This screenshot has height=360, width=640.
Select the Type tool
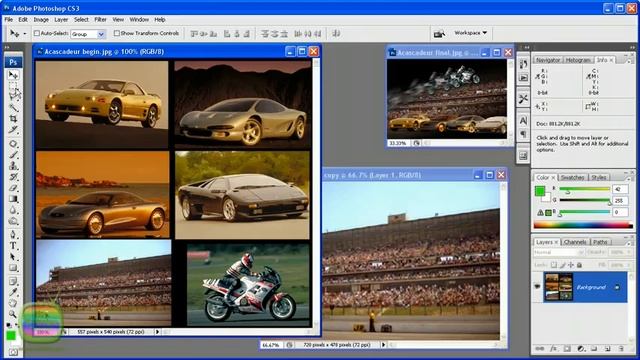click(13, 246)
